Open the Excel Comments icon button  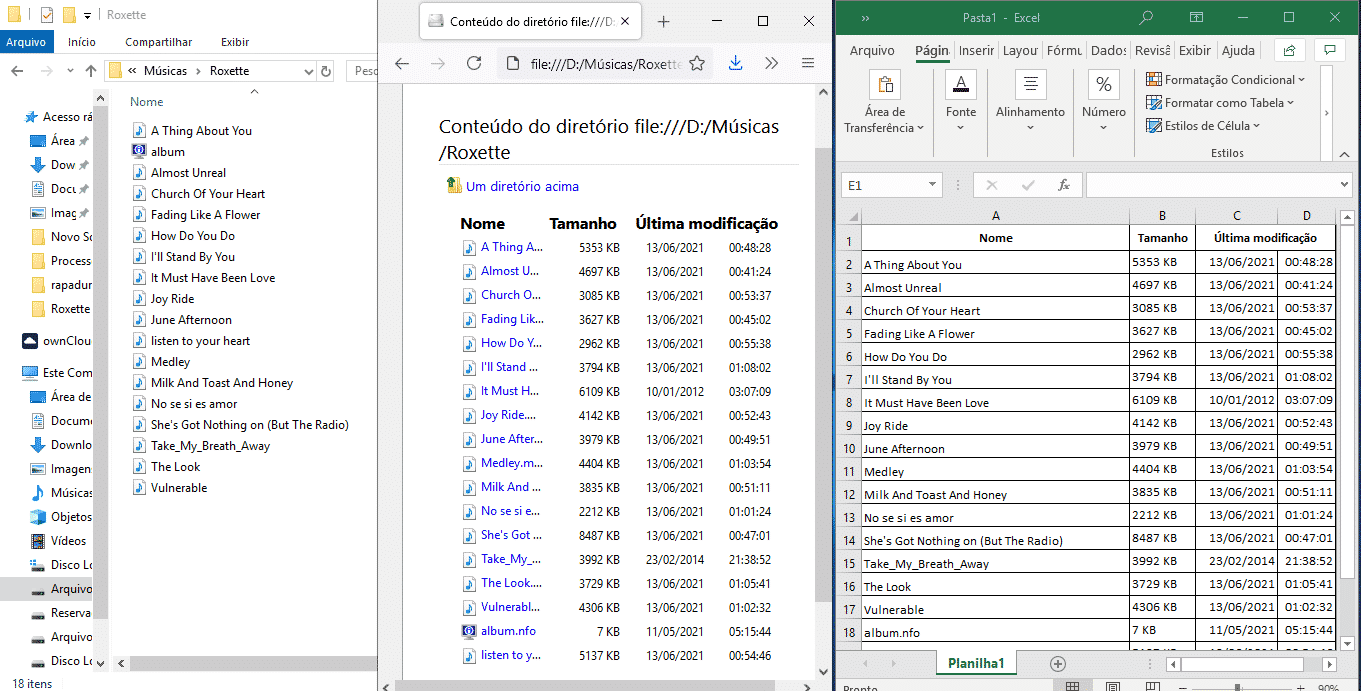tap(1329, 50)
